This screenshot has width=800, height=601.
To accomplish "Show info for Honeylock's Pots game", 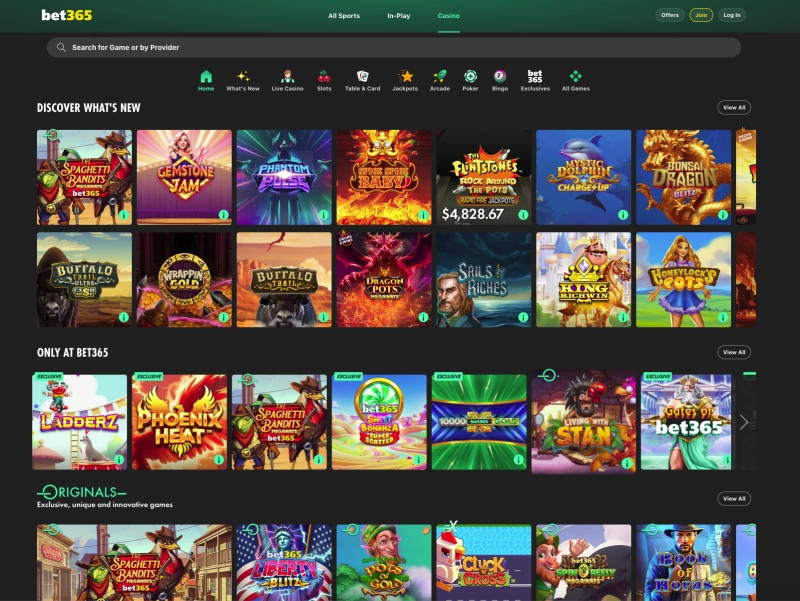I will [x=722, y=317].
